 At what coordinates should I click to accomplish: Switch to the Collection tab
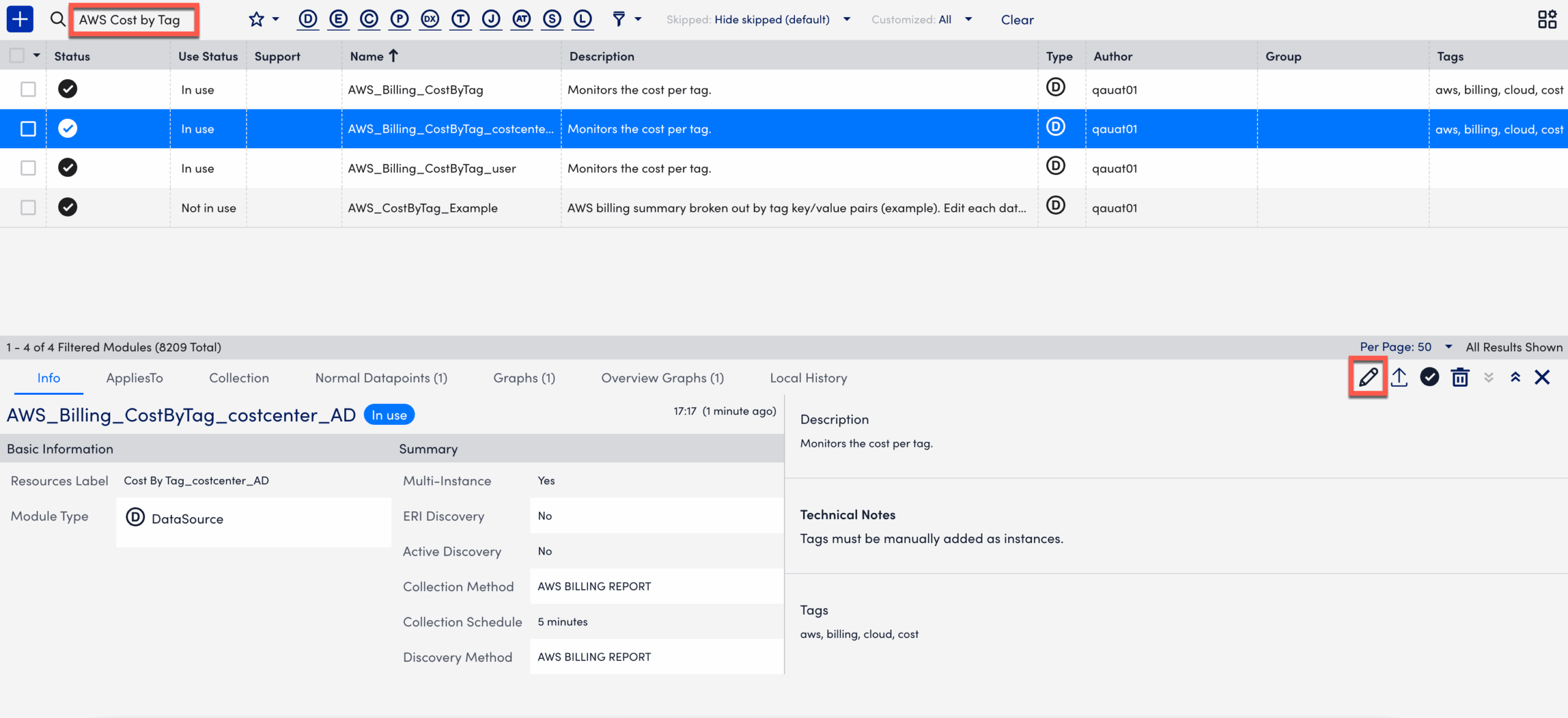239,378
